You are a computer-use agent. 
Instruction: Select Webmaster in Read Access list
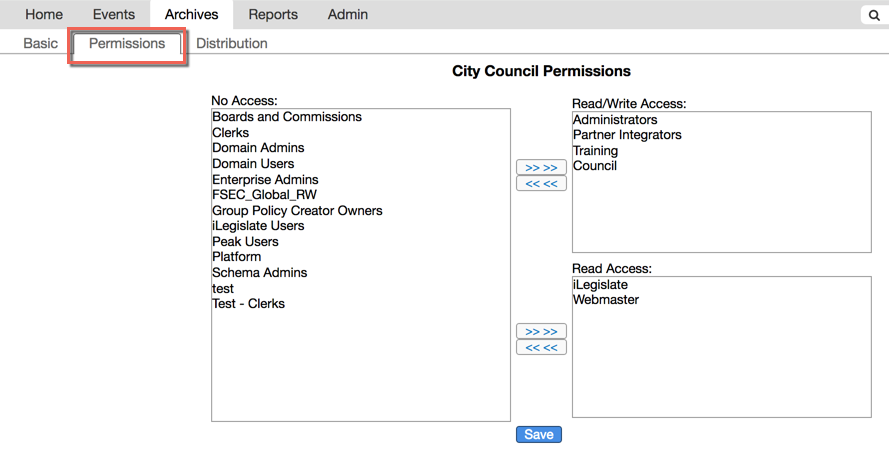(x=606, y=300)
